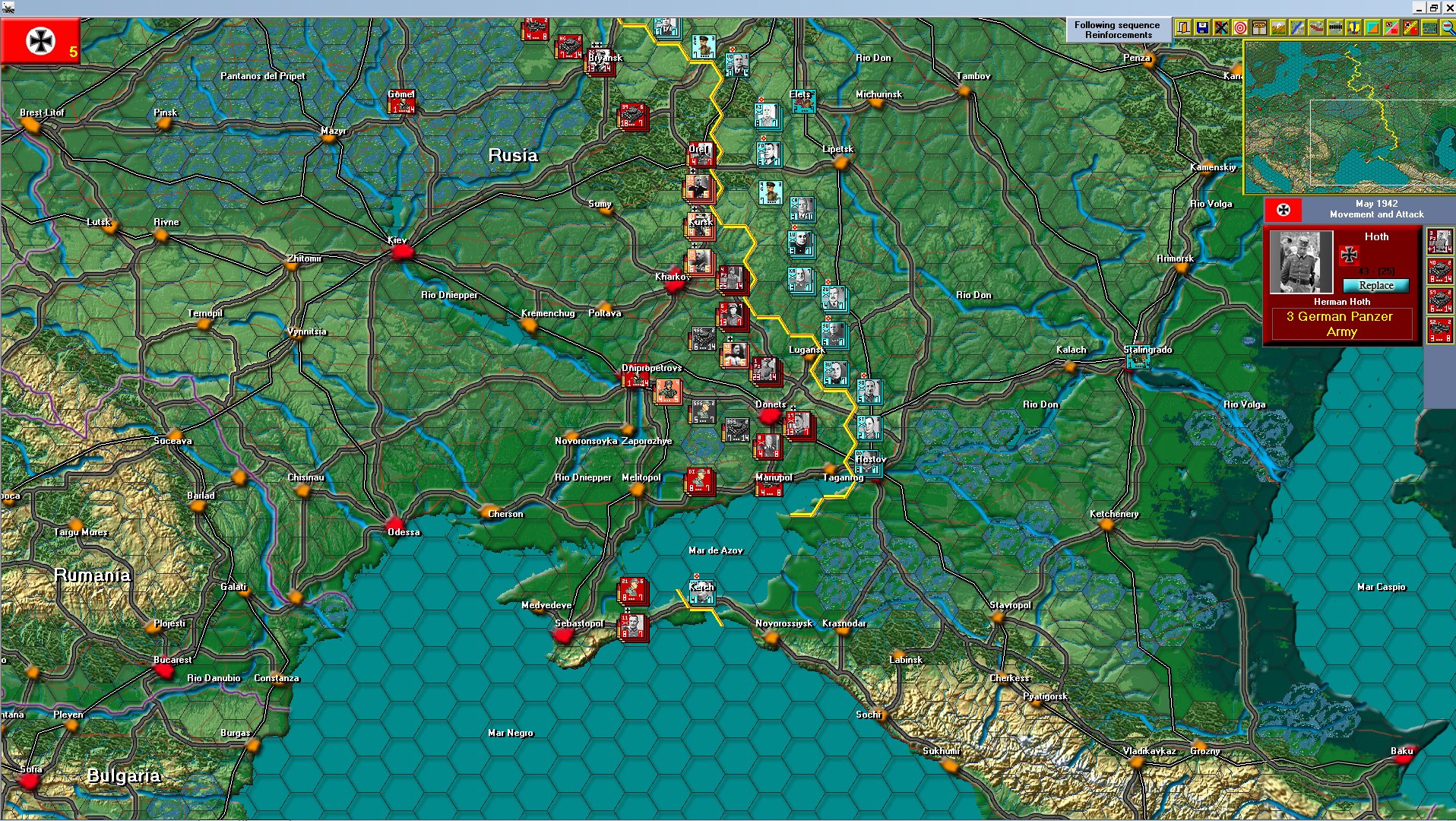Click the orange triangle display icon
The width and height of the screenshot is (1456, 821).
coord(1372,28)
